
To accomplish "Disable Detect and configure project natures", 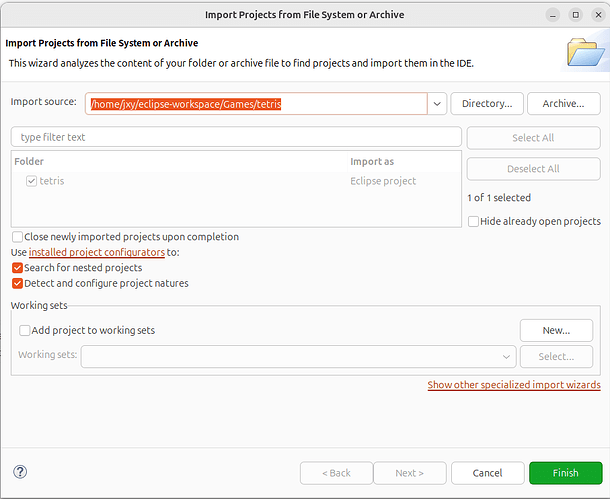I will point(18,283).
